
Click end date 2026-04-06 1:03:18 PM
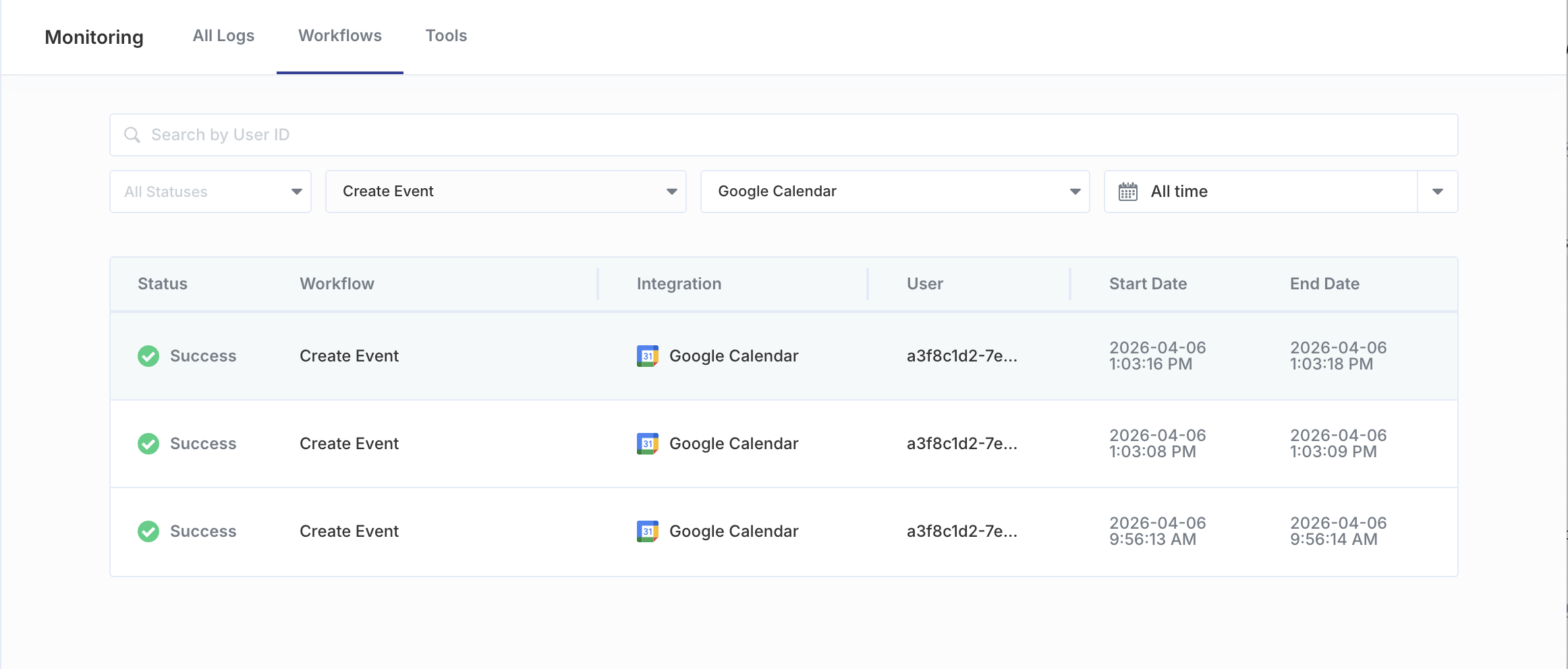click(1339, 356)
